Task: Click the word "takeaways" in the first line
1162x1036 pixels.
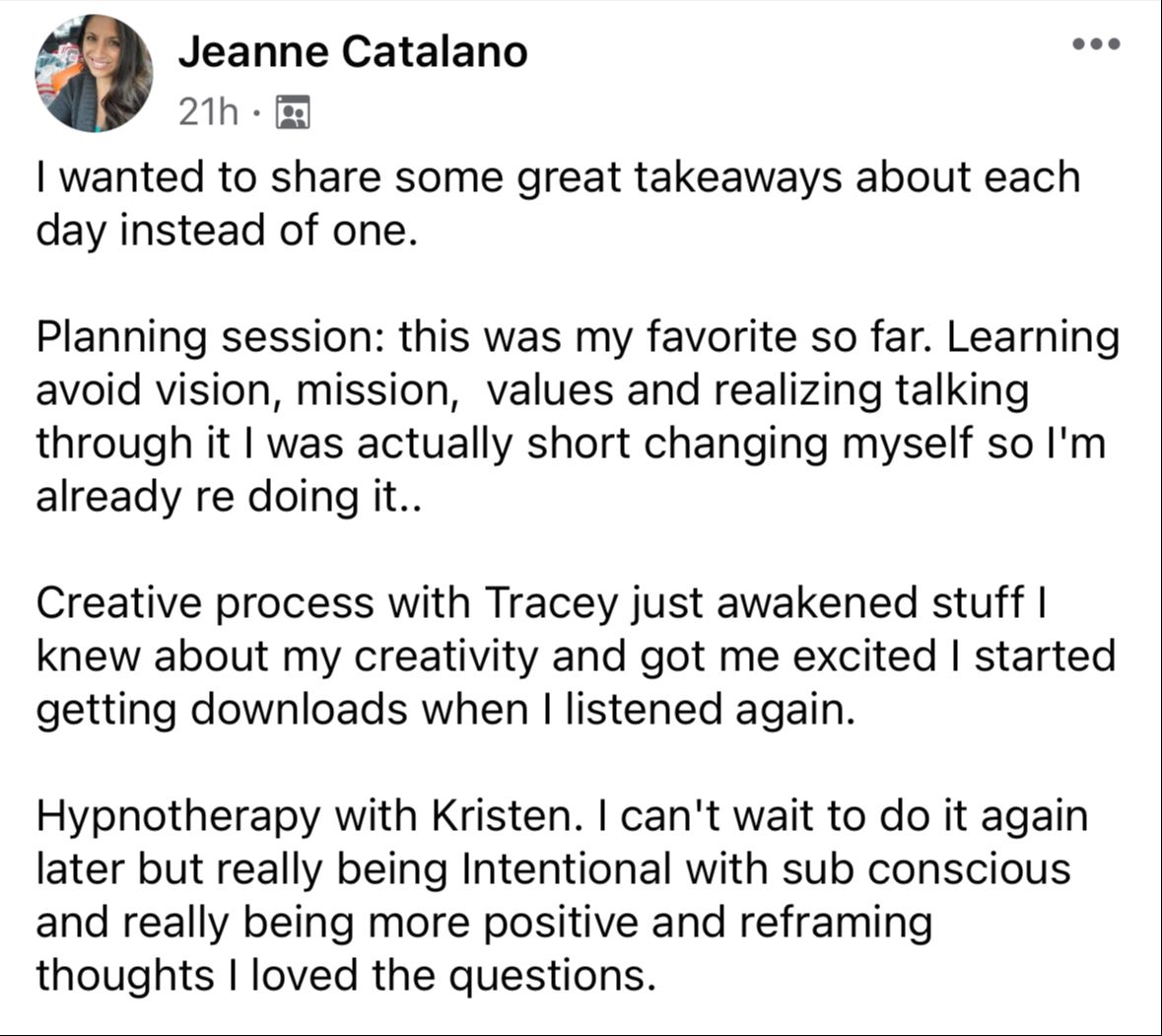Action: pyautogui.click(x=737, y=178)
